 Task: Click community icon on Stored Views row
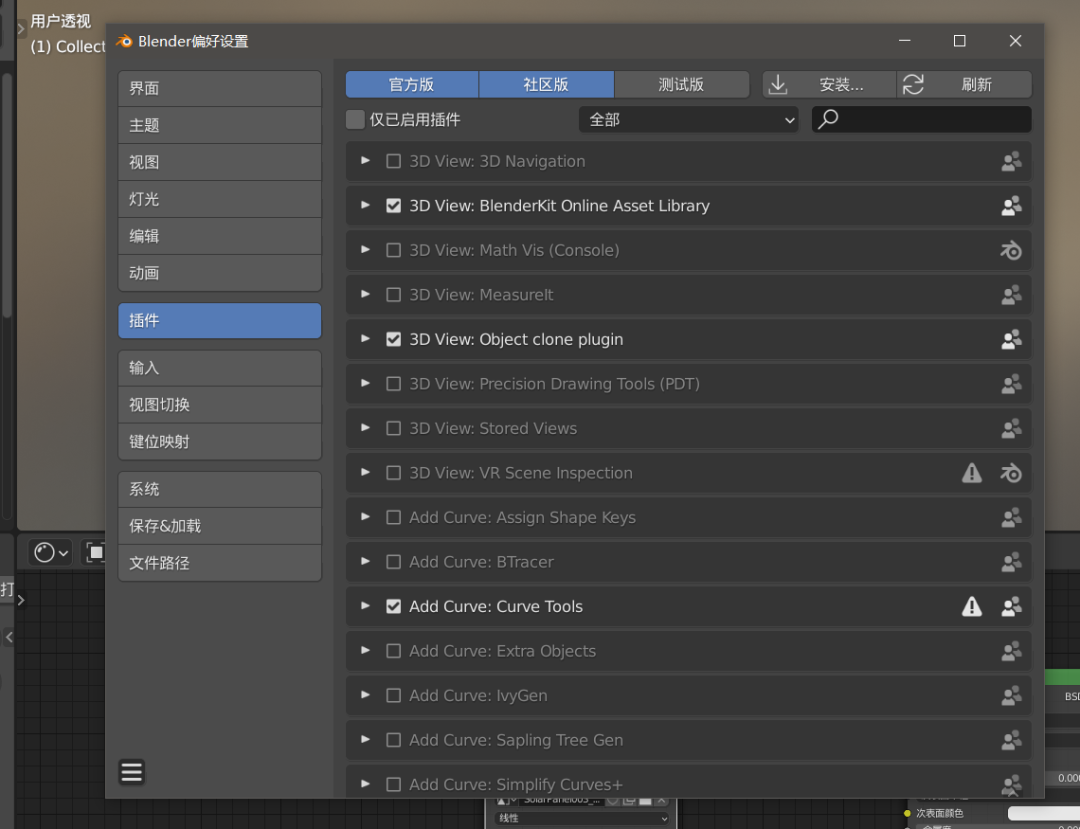(1011, 428)
